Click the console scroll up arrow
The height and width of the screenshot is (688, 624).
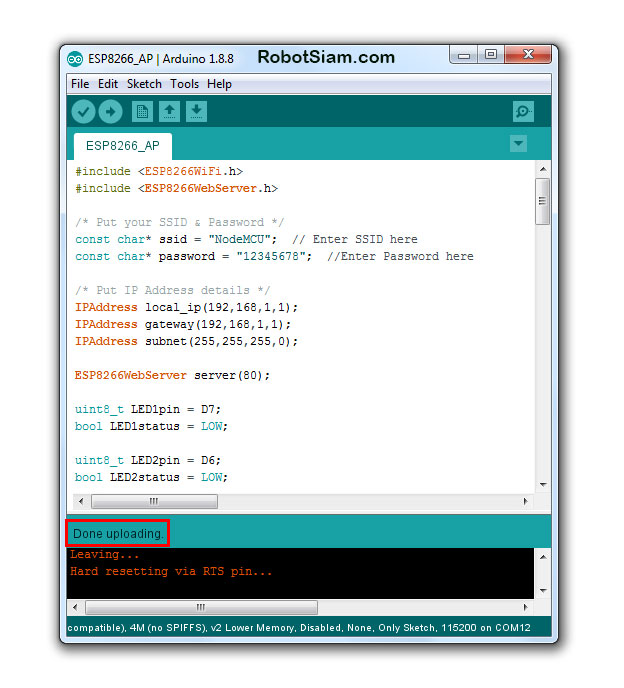tap(543, 557)
